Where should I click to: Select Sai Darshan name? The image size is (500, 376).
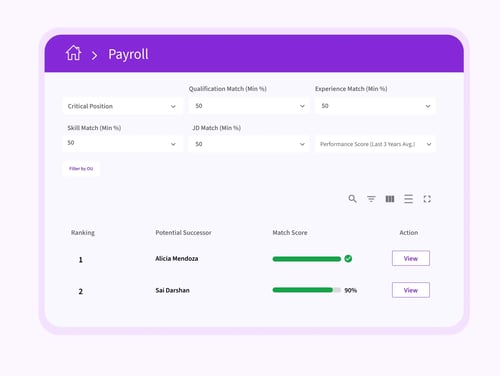tap(172, 290)
